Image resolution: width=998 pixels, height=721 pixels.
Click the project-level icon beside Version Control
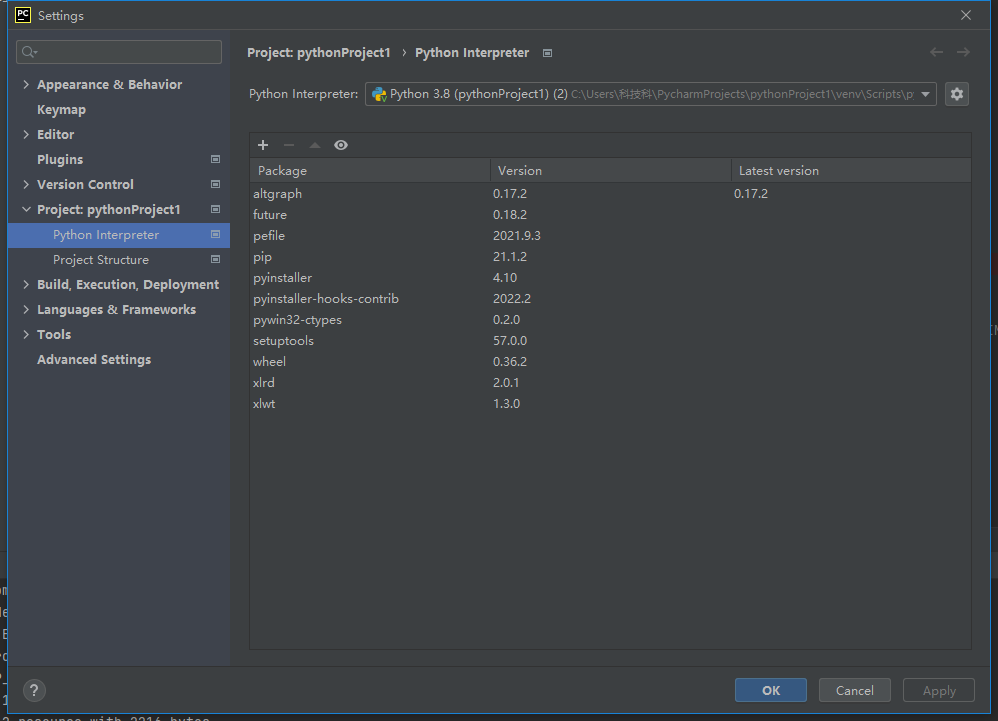pos(215,184)
